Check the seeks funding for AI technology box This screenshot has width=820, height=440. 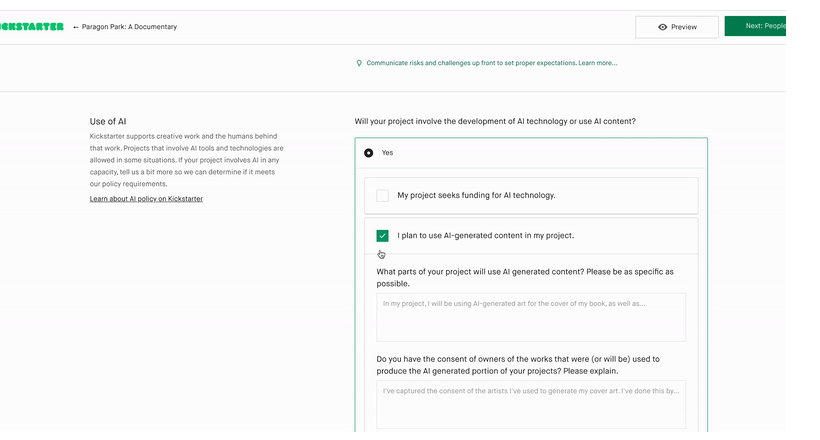point(383,196)
